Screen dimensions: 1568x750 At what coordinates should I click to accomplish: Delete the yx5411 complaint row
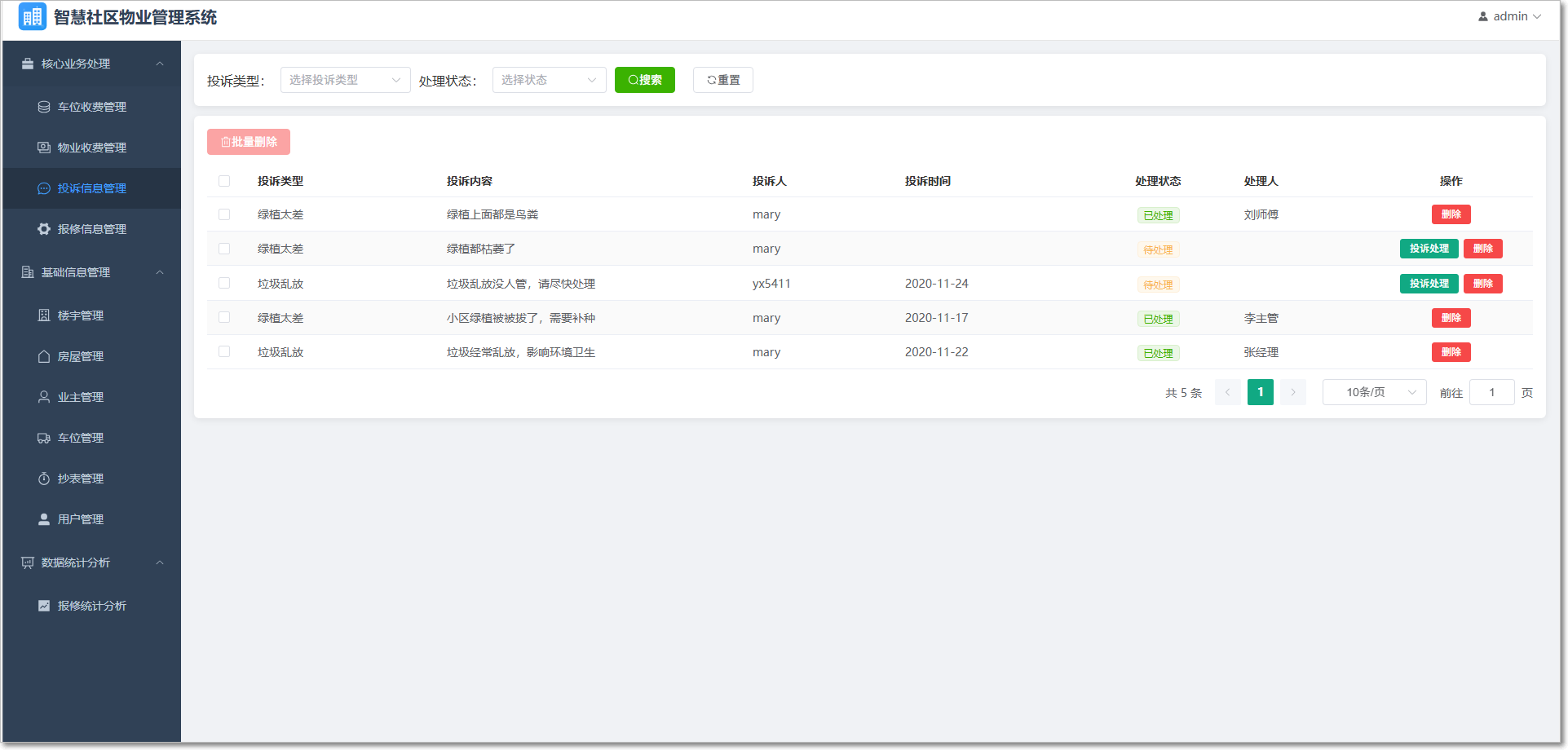[x=1482, y=284]
